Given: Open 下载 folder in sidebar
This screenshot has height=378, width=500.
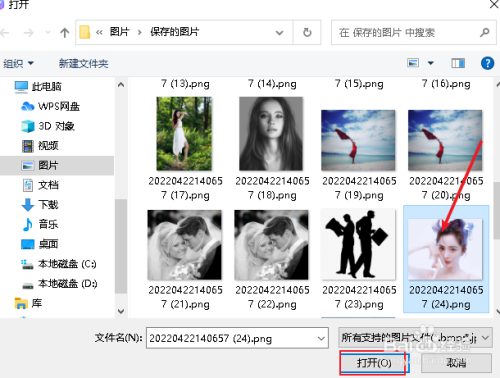Looking at the screenshot, I should 48,205.
